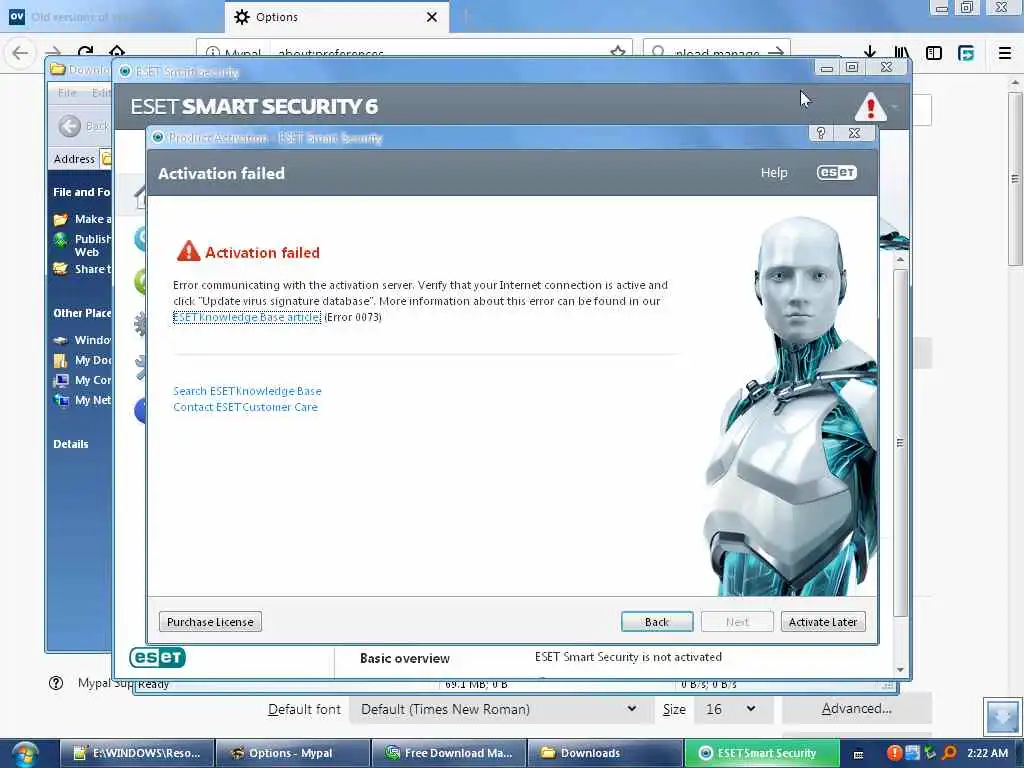Click Publish to the Web task in explorer

(83, 245)
